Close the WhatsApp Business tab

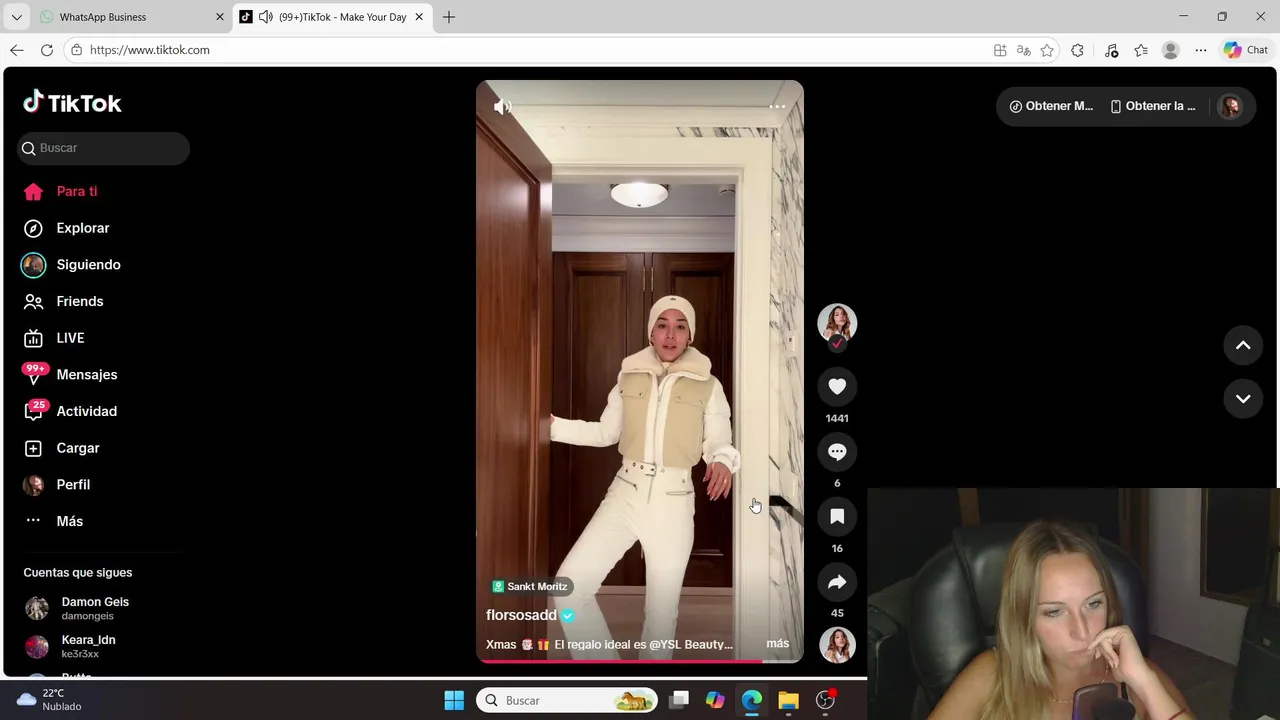tap(220, 17)
